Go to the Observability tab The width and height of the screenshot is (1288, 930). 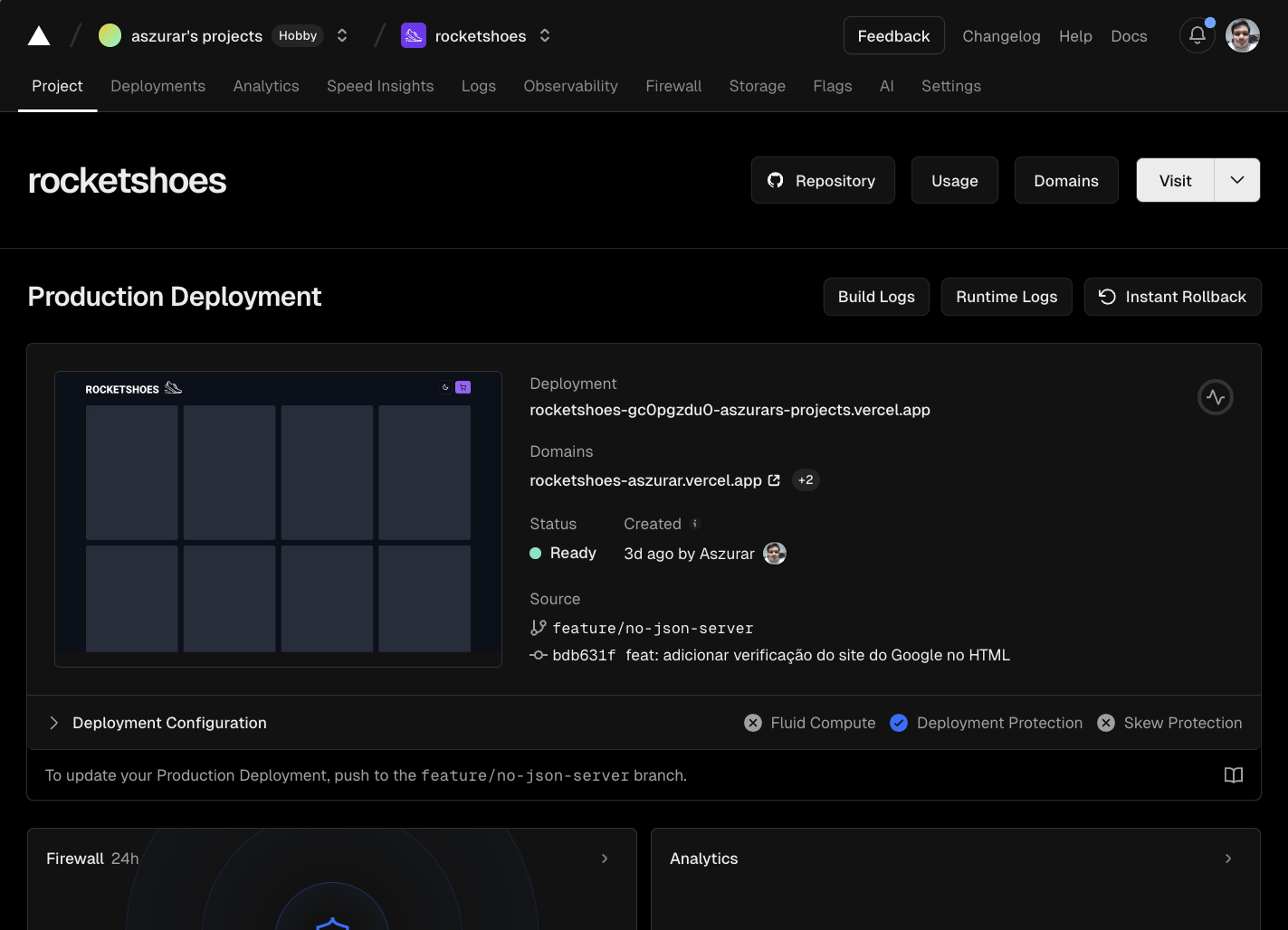pyautogui.click(x=571, y=86)
